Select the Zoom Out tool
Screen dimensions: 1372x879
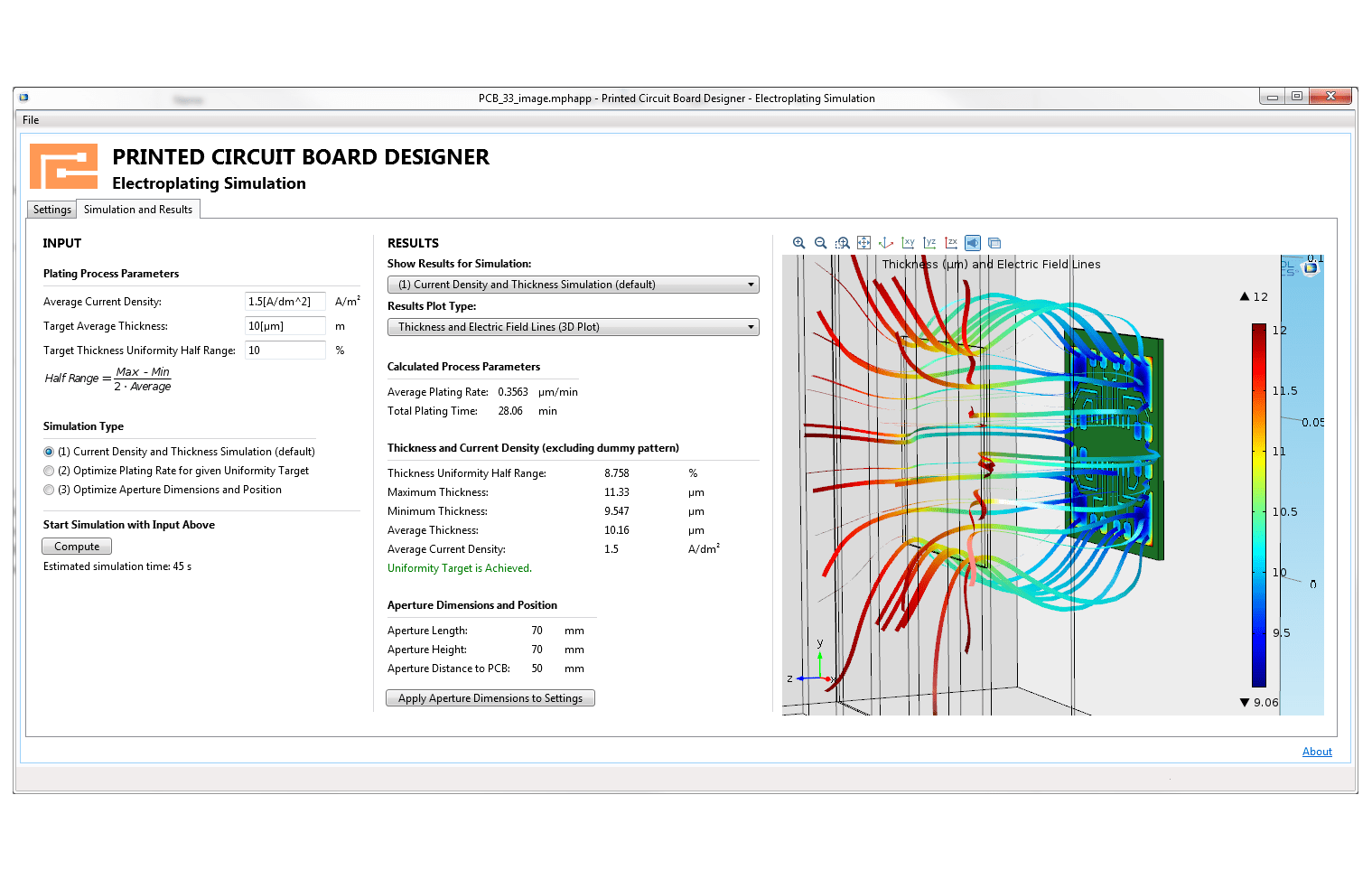820,242
